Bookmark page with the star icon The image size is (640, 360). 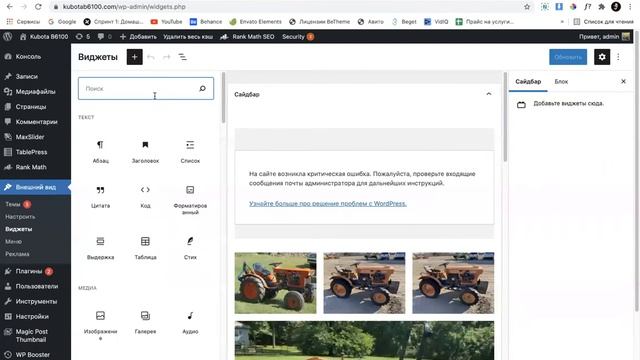527,7
